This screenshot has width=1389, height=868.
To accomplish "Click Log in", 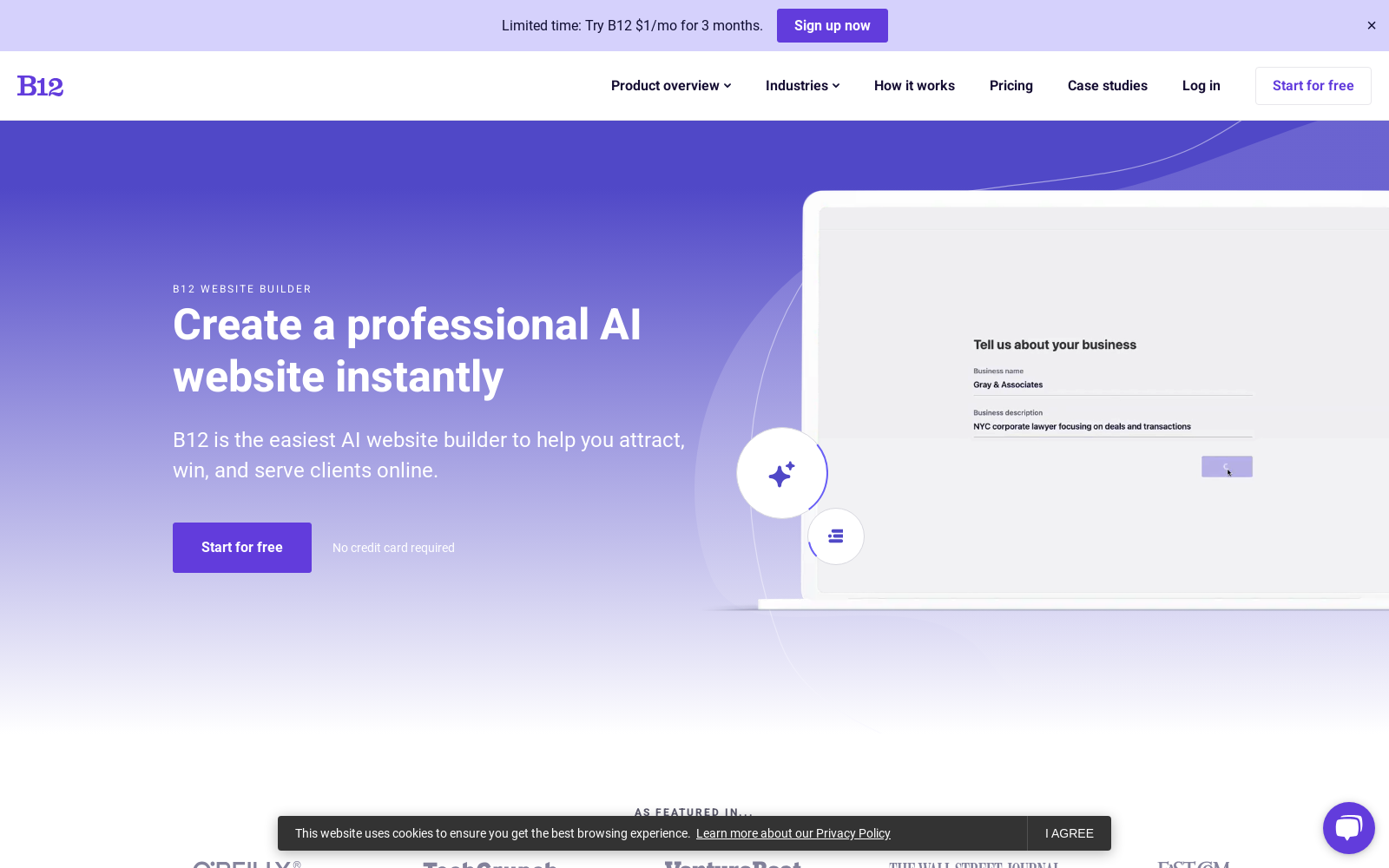I will pyautogui.click(x=1201, y=86).
